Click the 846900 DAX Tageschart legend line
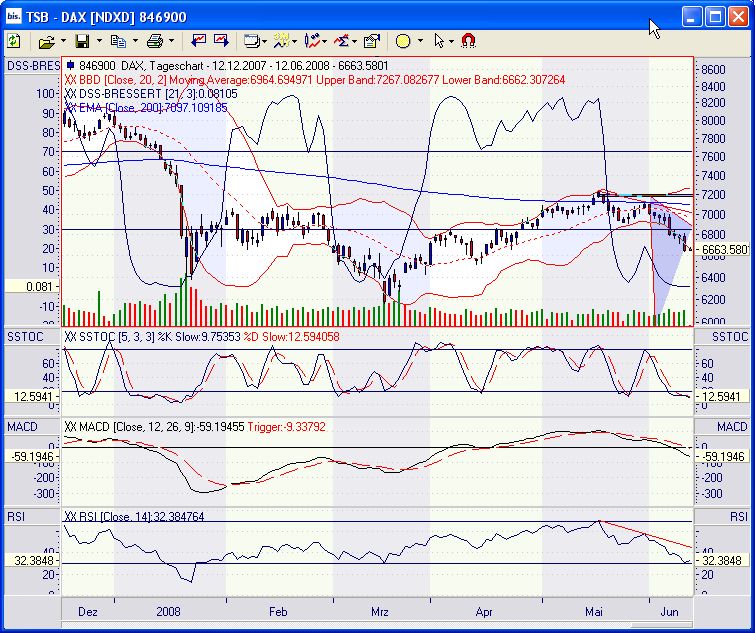Screen dimensions: 755x633 tap(227, 65)
